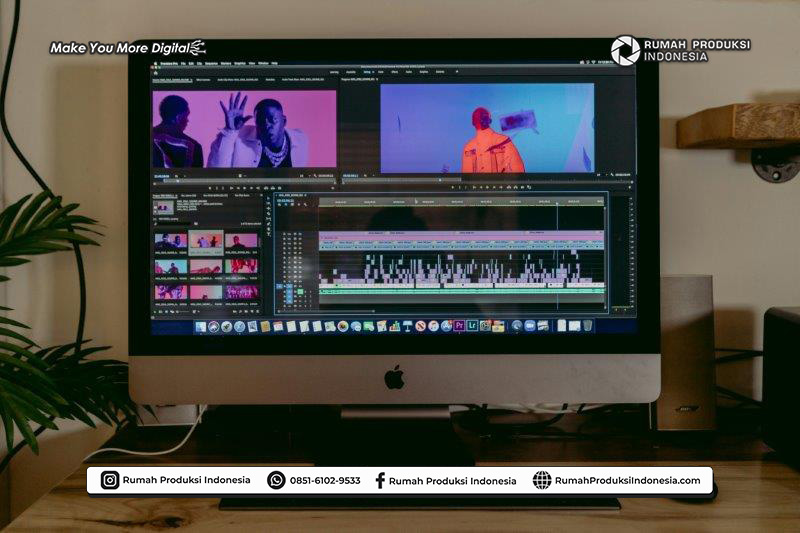Click the Source monitor video preview
This screenshot has height=533, width=800.
tap(244, 130)
